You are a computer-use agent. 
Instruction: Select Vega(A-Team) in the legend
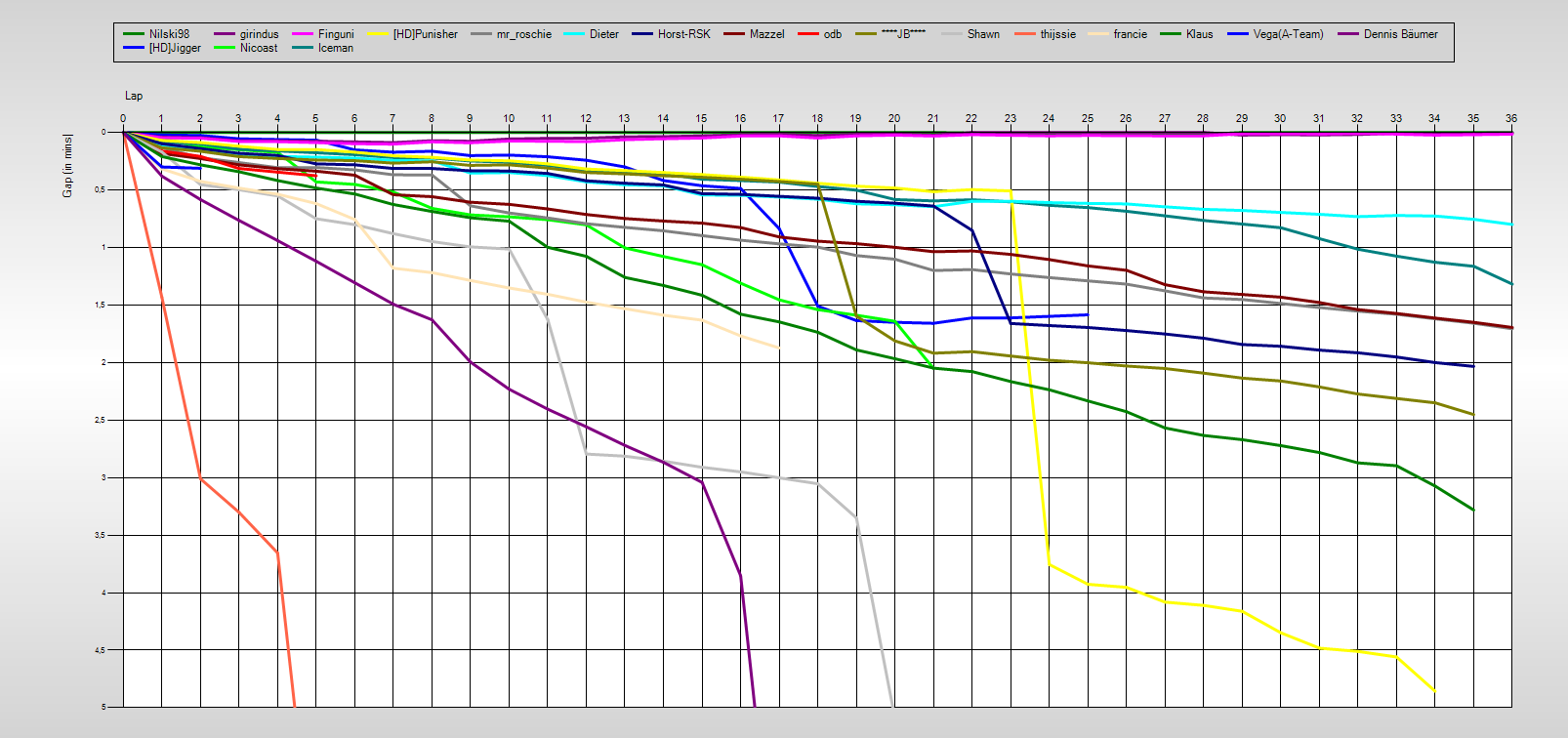[1288, 34]
